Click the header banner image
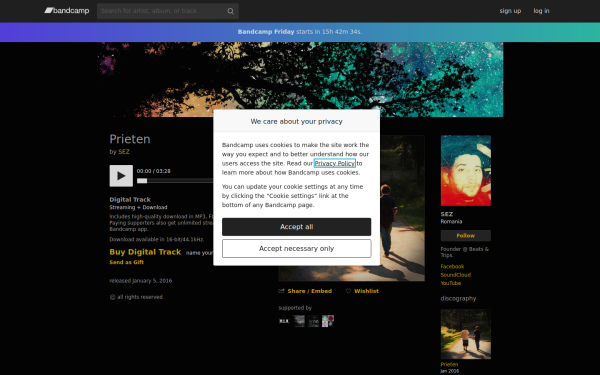The image size is (600, 375). 301,79
